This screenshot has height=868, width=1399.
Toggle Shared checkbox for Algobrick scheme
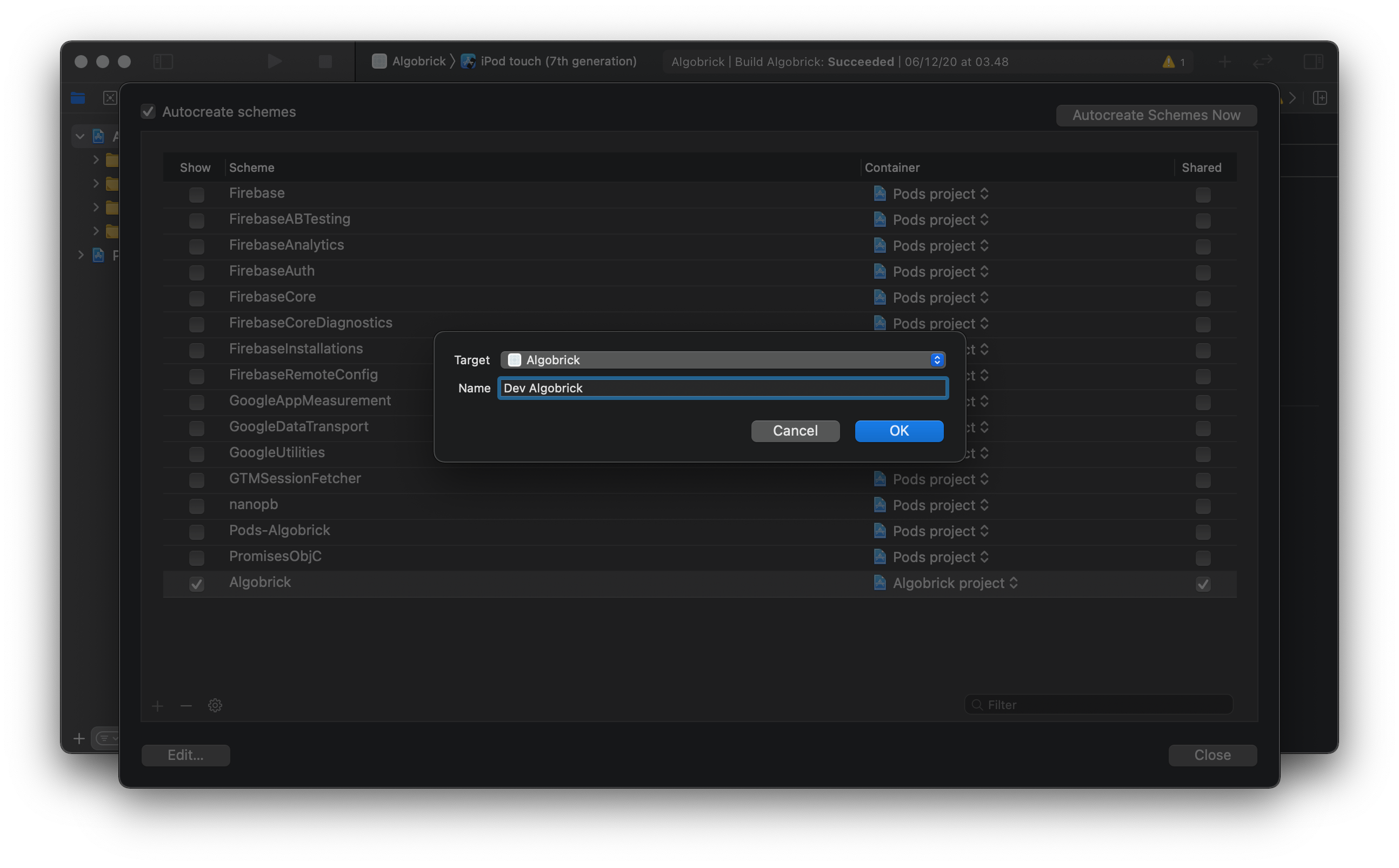[x=1203, y=584]
